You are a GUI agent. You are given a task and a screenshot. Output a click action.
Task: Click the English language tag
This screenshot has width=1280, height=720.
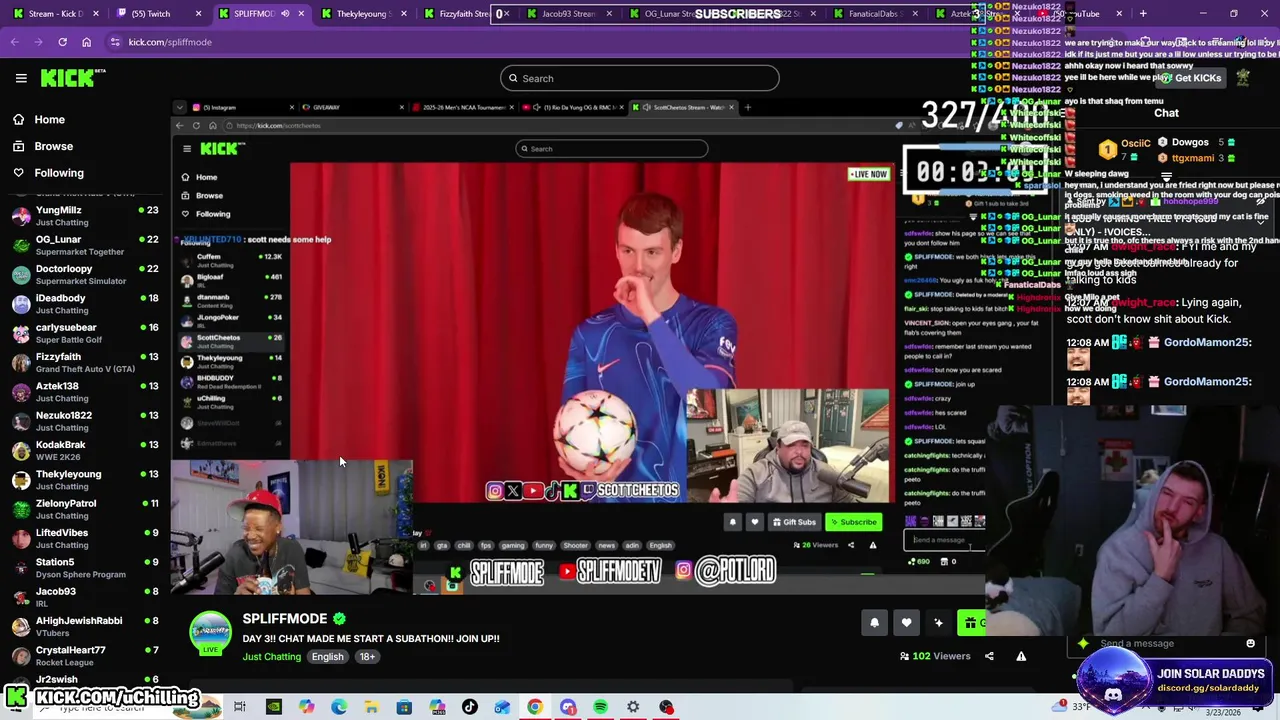coord(327,657)
